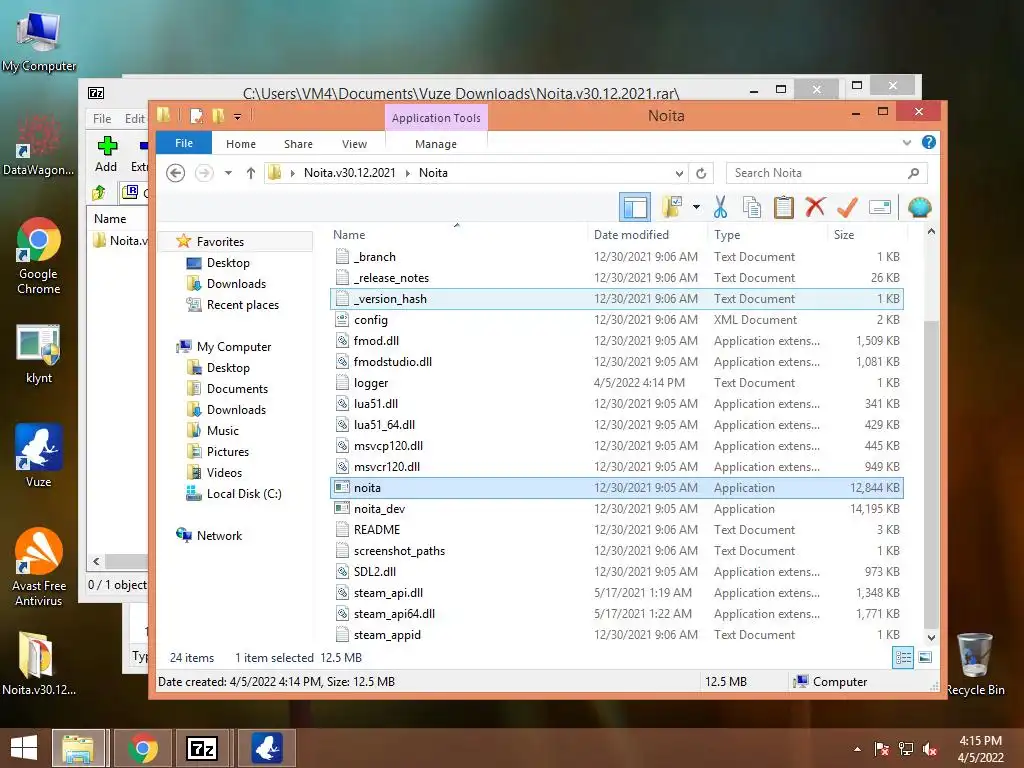Click the Cut scissors toolbar icon
1024x768 pixels.
[720, 207]
